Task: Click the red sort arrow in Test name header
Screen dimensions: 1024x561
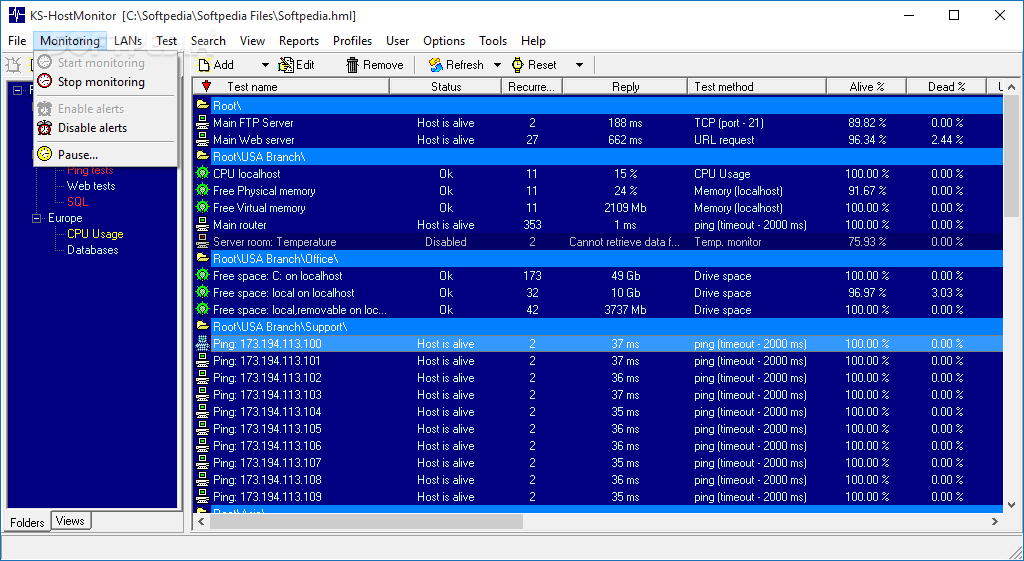Action: point(206,86)
